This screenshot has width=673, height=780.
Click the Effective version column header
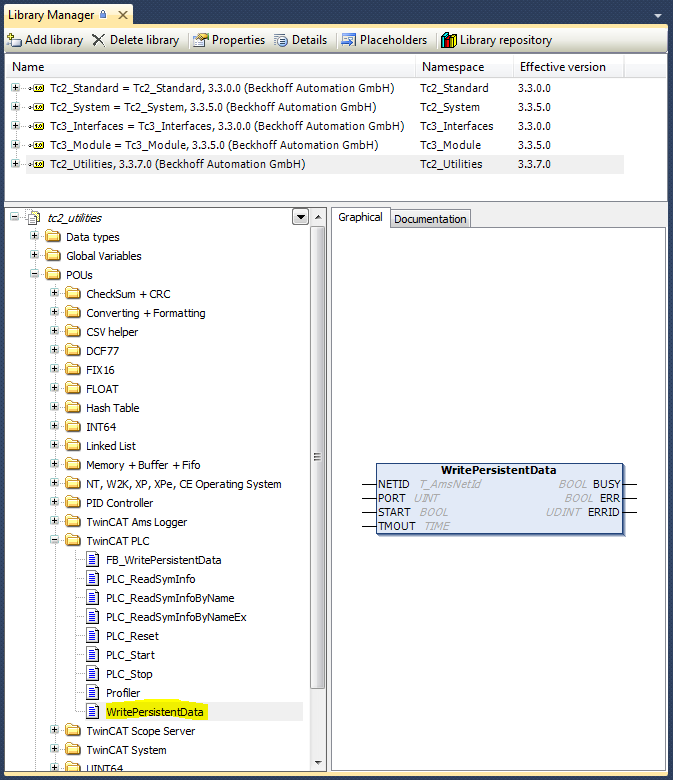563,67
